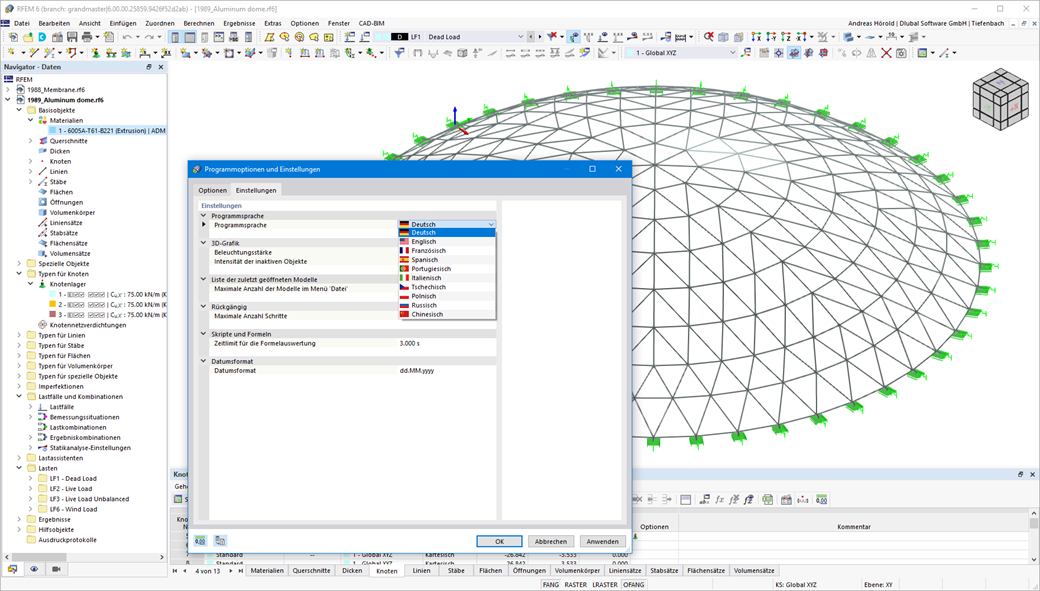Click the navigator Display eye tab icon
Viewport: 1040px width, 591px height.
pyautogui.click(x=34, y=569)
